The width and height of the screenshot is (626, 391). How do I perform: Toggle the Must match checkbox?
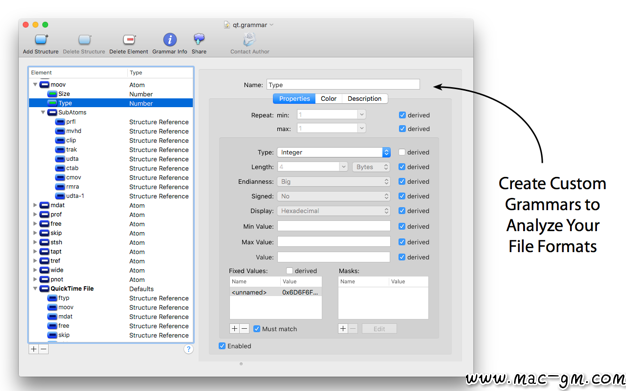click(x=257, y=329)
